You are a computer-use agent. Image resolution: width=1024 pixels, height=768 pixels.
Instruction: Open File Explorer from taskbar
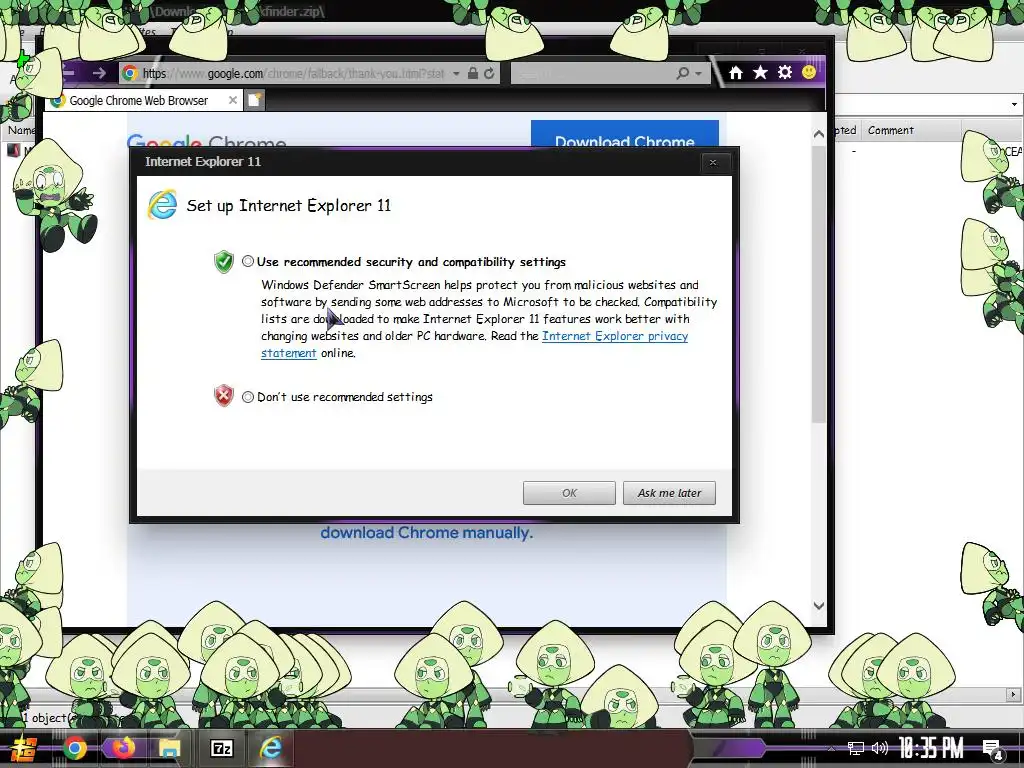click(x=169, y=748)
